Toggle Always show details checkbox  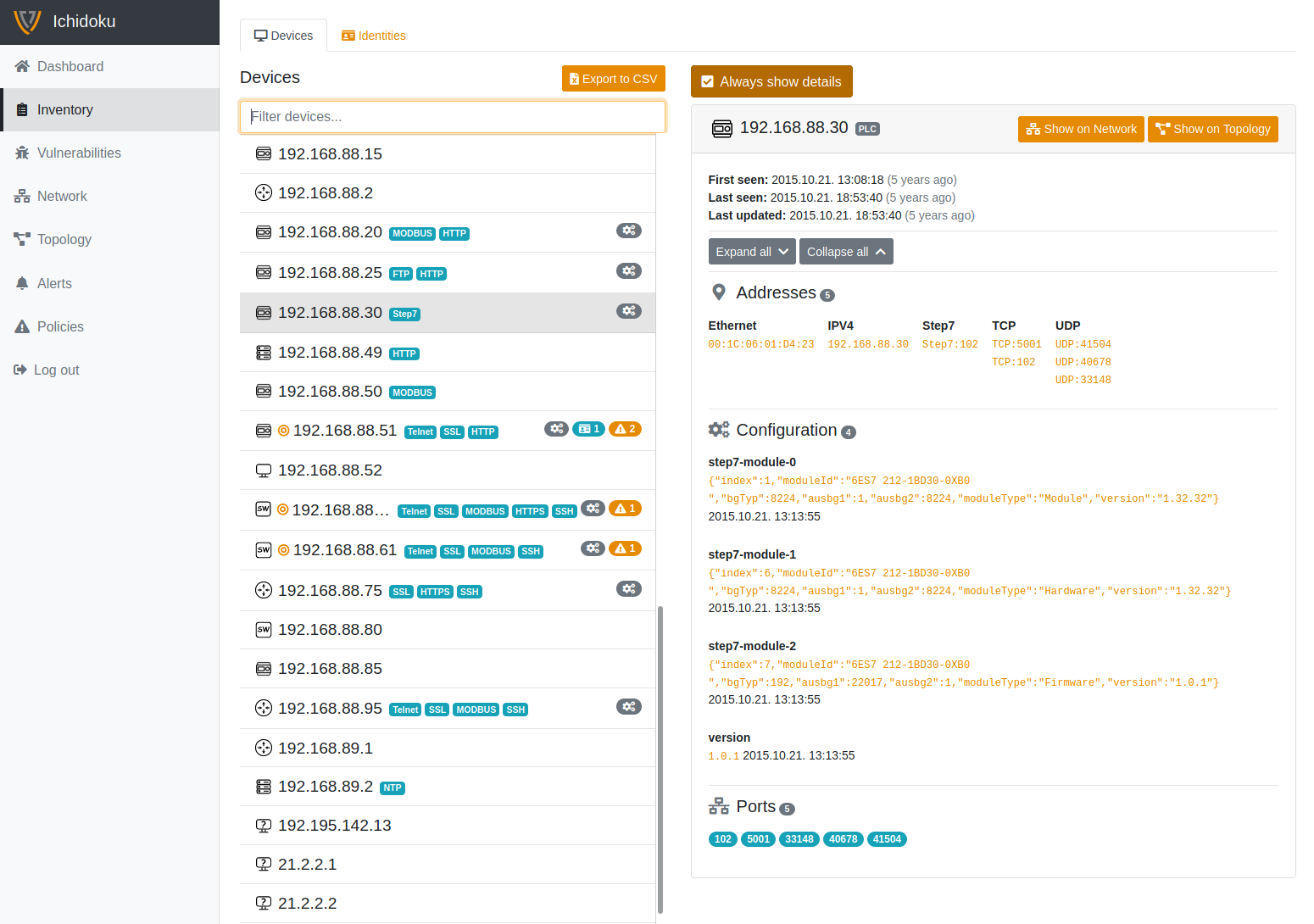pos(771,81)
